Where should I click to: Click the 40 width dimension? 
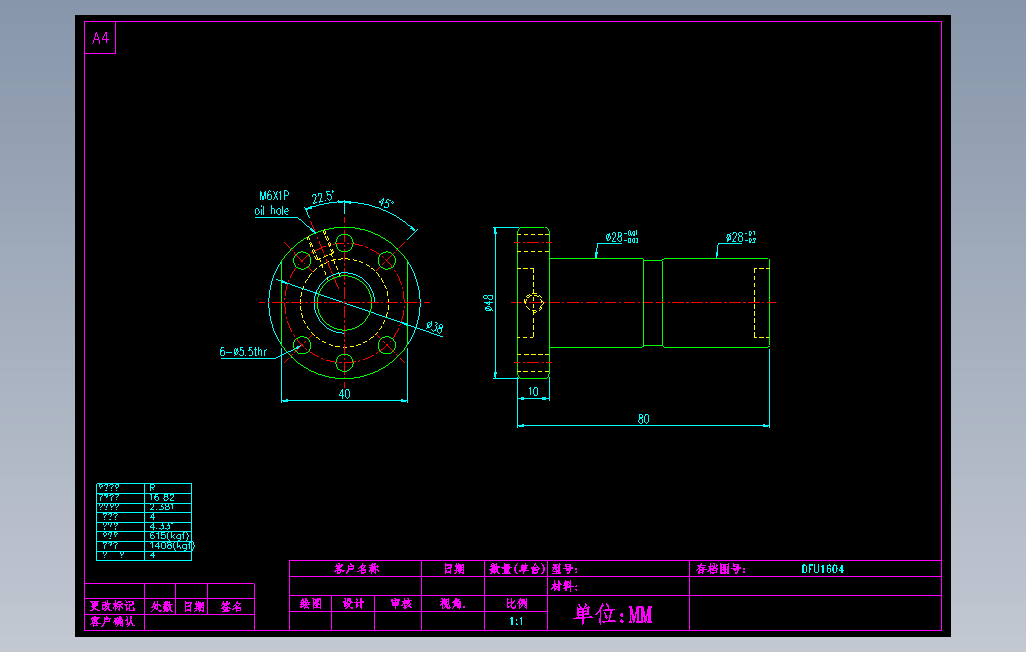(x=345, y=394)
